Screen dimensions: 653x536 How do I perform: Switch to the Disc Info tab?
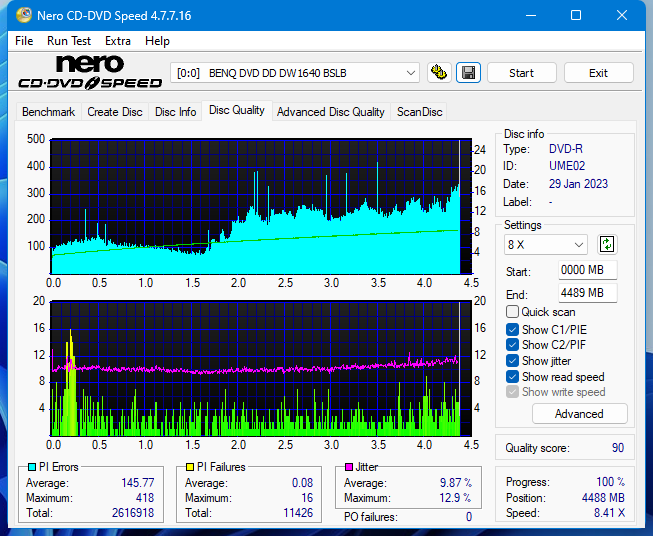175,112
